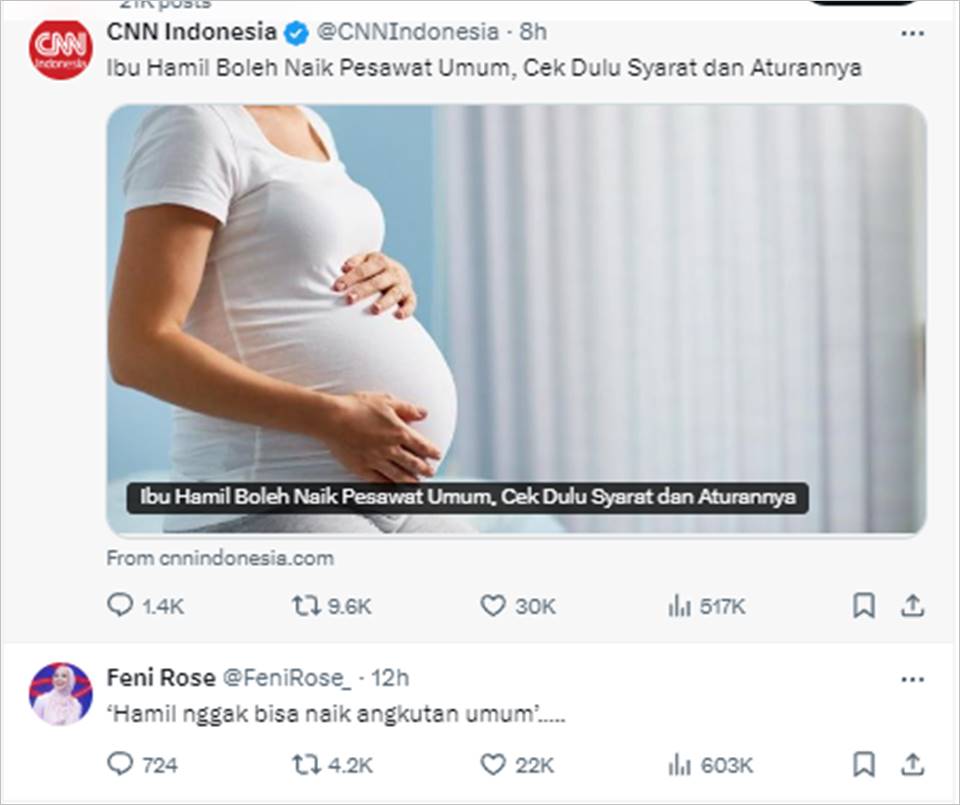Open more options for Feni Rose's tweet
Screen dimensions: 960x805
pyautogui.click(x=913, y=680)
